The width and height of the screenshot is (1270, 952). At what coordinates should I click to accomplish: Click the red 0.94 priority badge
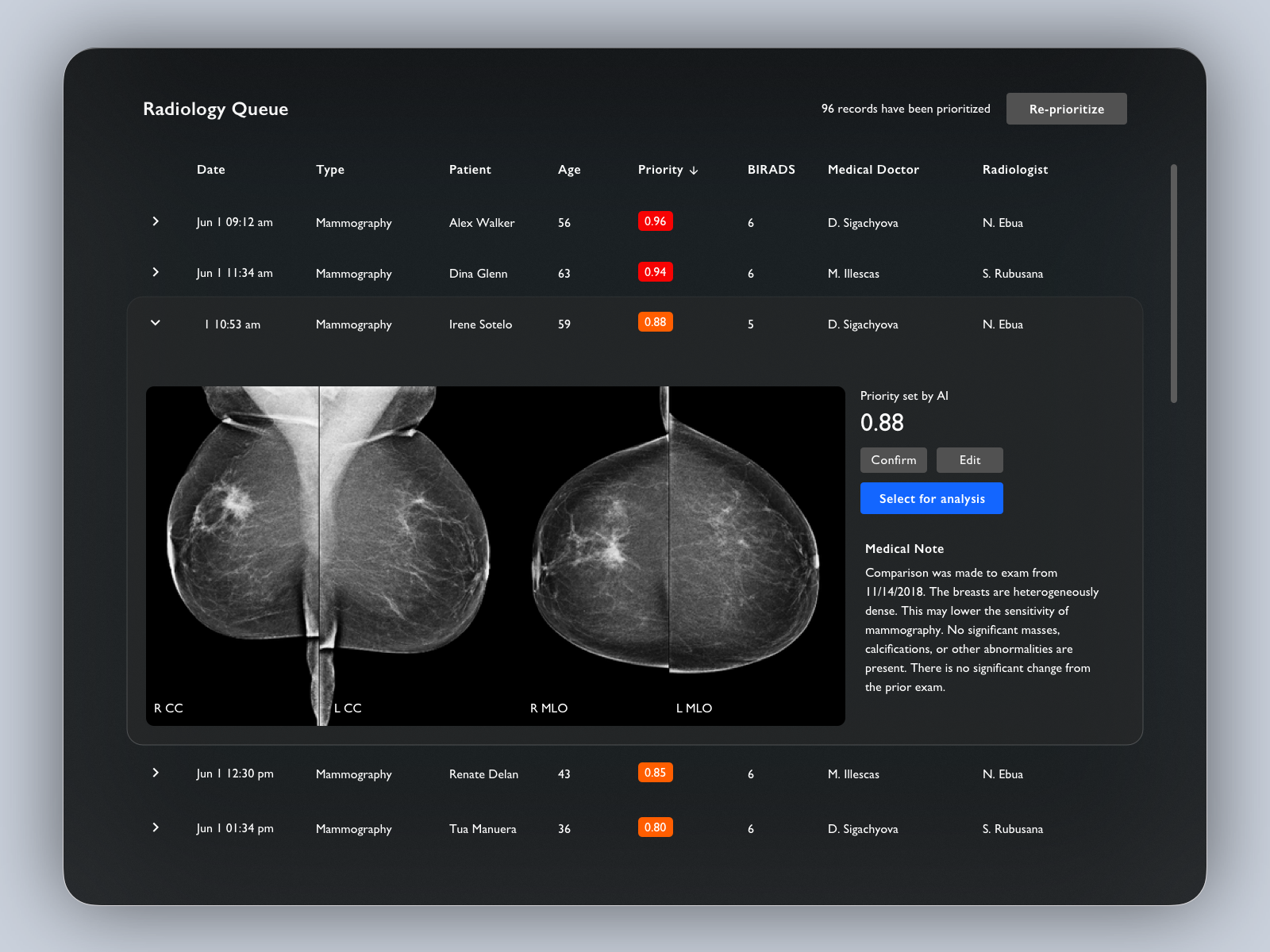(655, 272)
